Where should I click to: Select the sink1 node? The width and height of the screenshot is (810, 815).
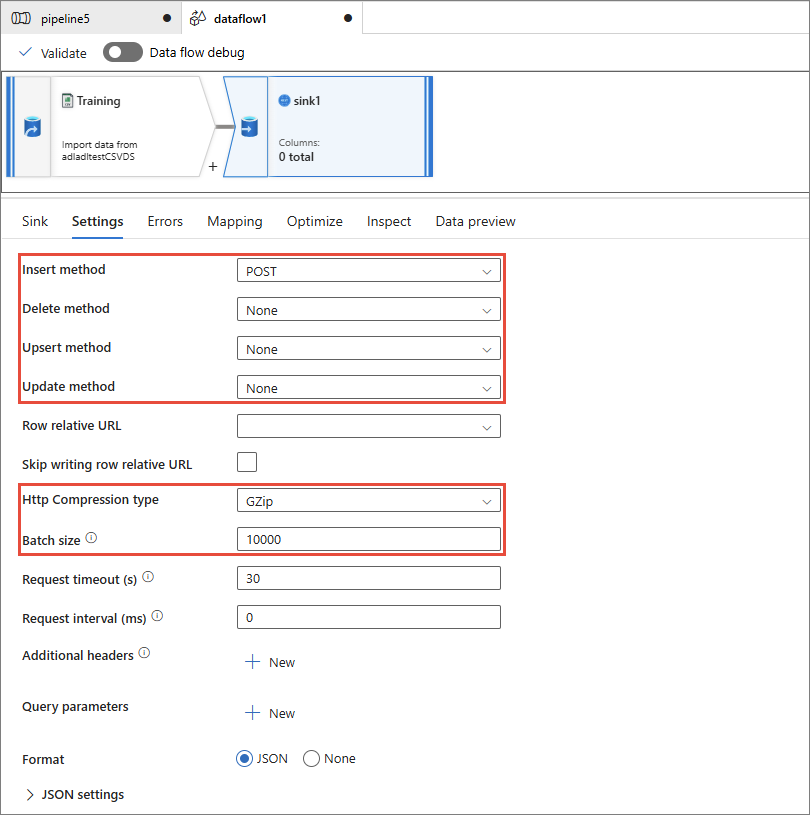(x=328, y=127)
